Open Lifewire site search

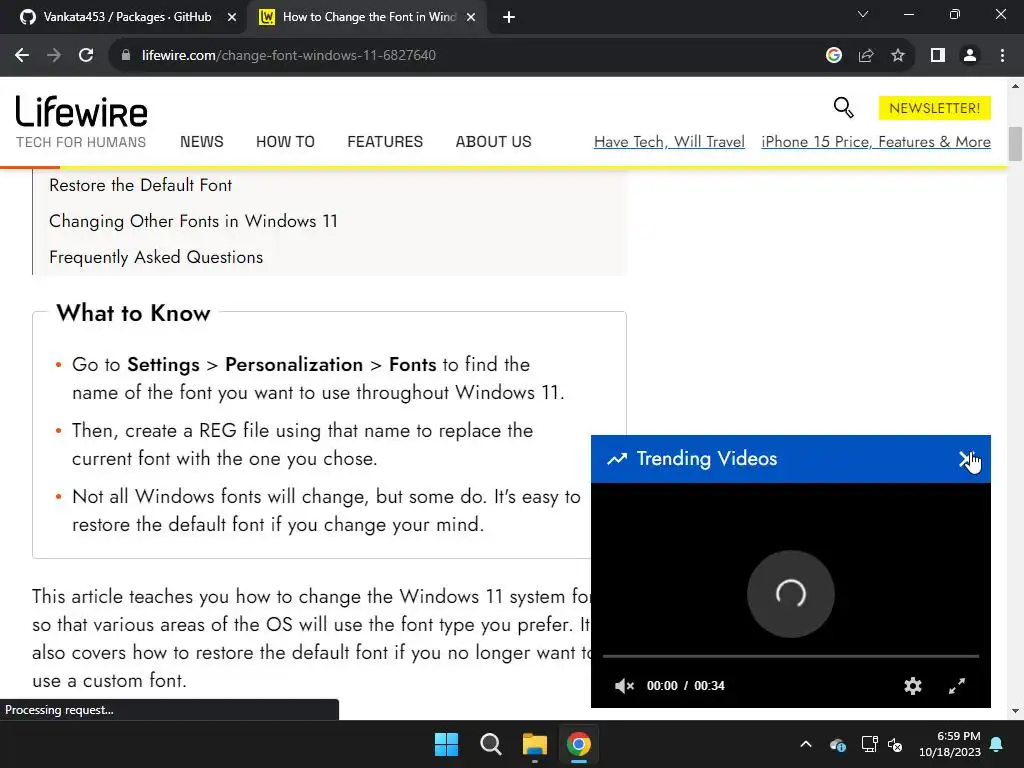(843, 108)
